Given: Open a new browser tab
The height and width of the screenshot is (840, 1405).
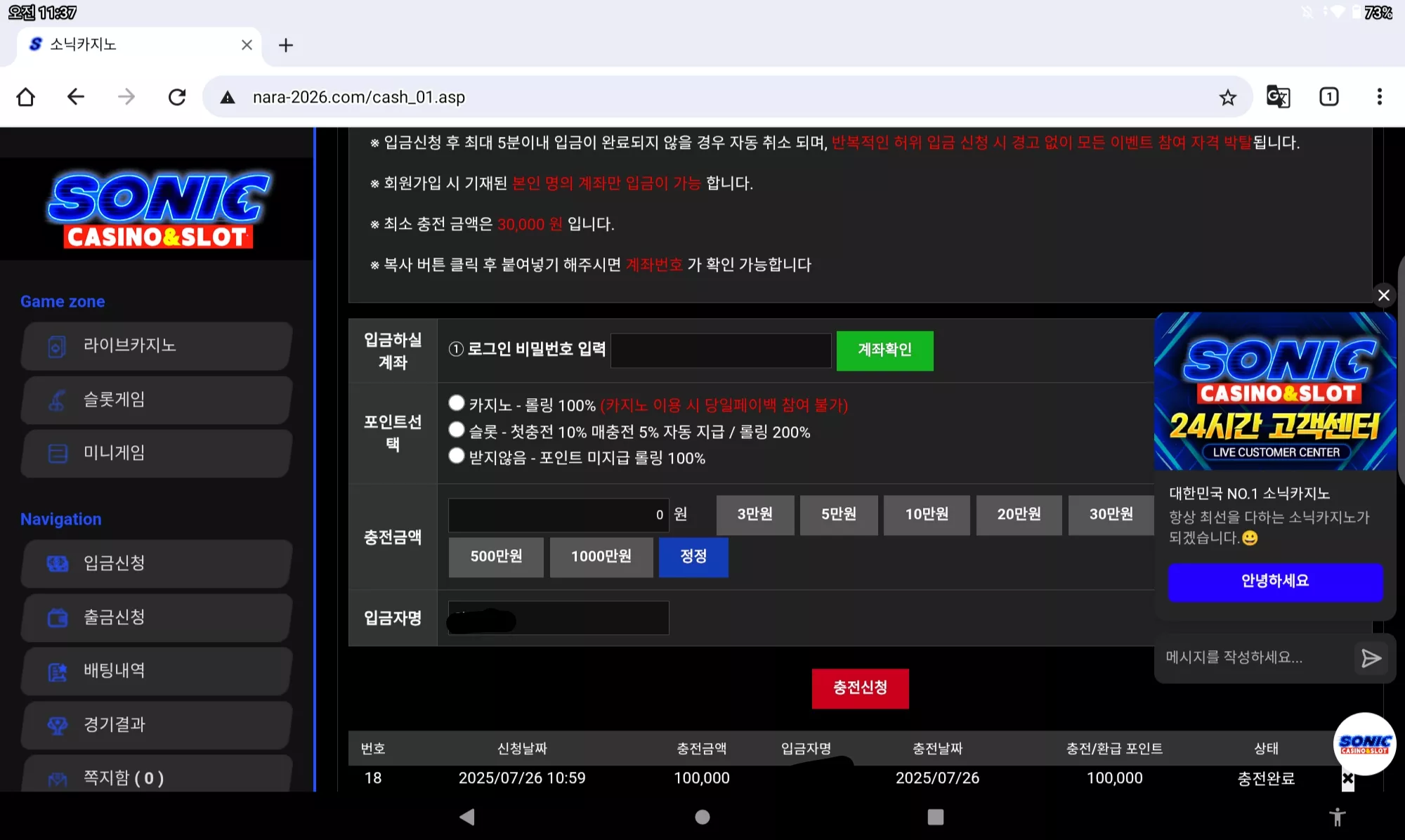Looking at the screenshot, I should (285, 46).
